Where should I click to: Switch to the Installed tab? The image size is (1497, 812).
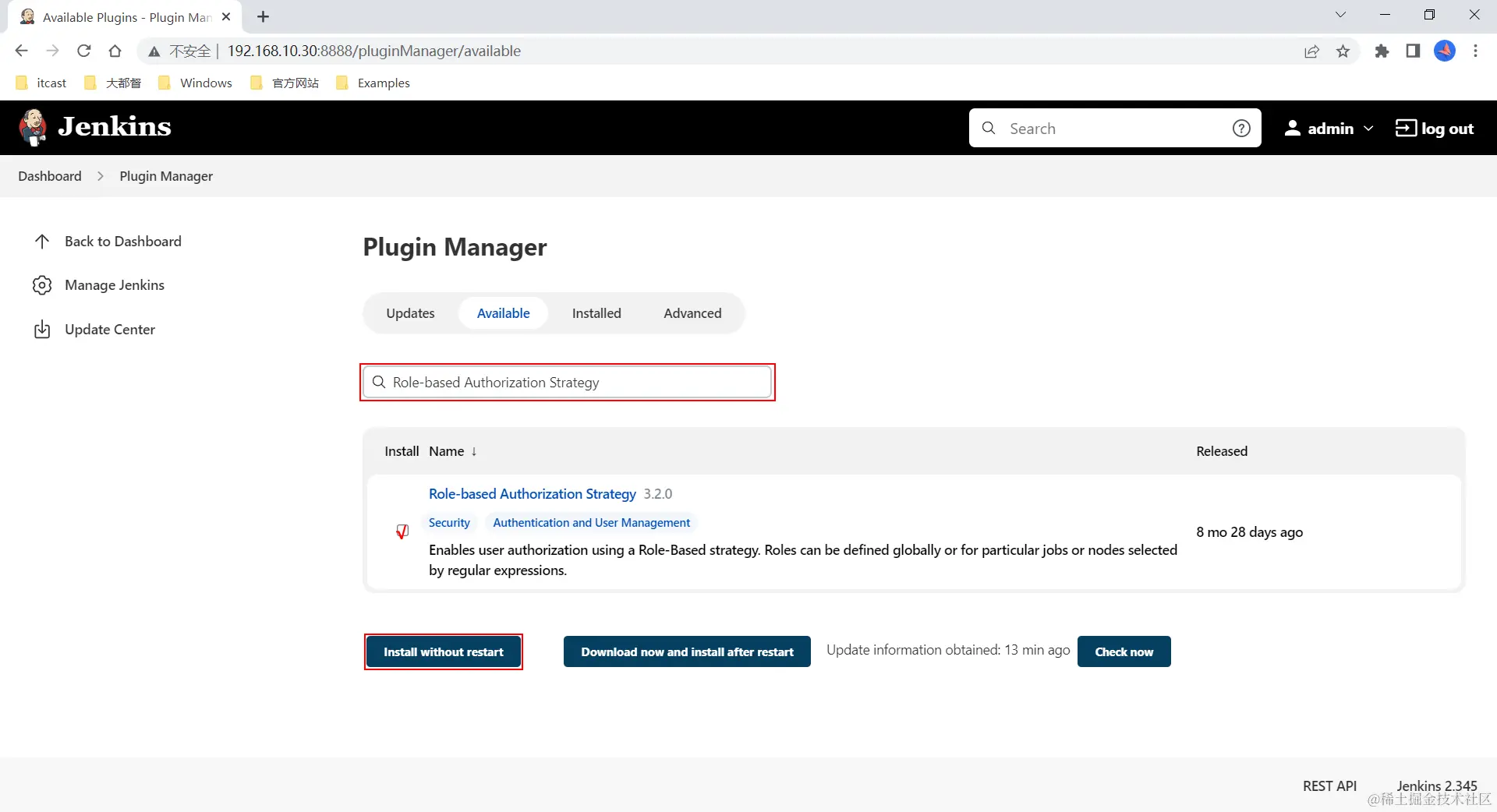point(596,313)
